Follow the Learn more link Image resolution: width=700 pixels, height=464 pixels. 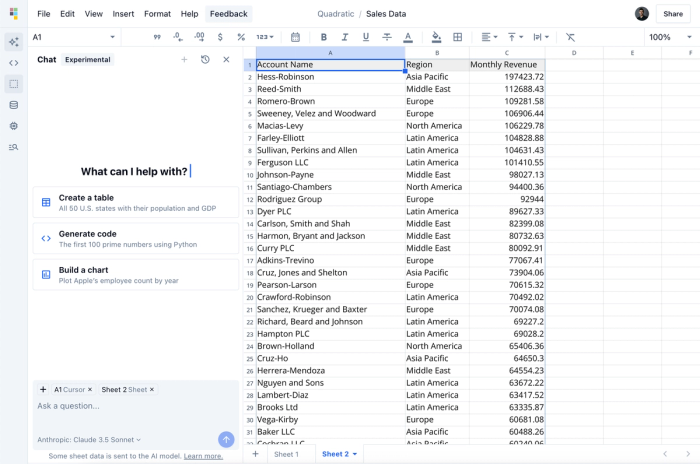point(203,456)
